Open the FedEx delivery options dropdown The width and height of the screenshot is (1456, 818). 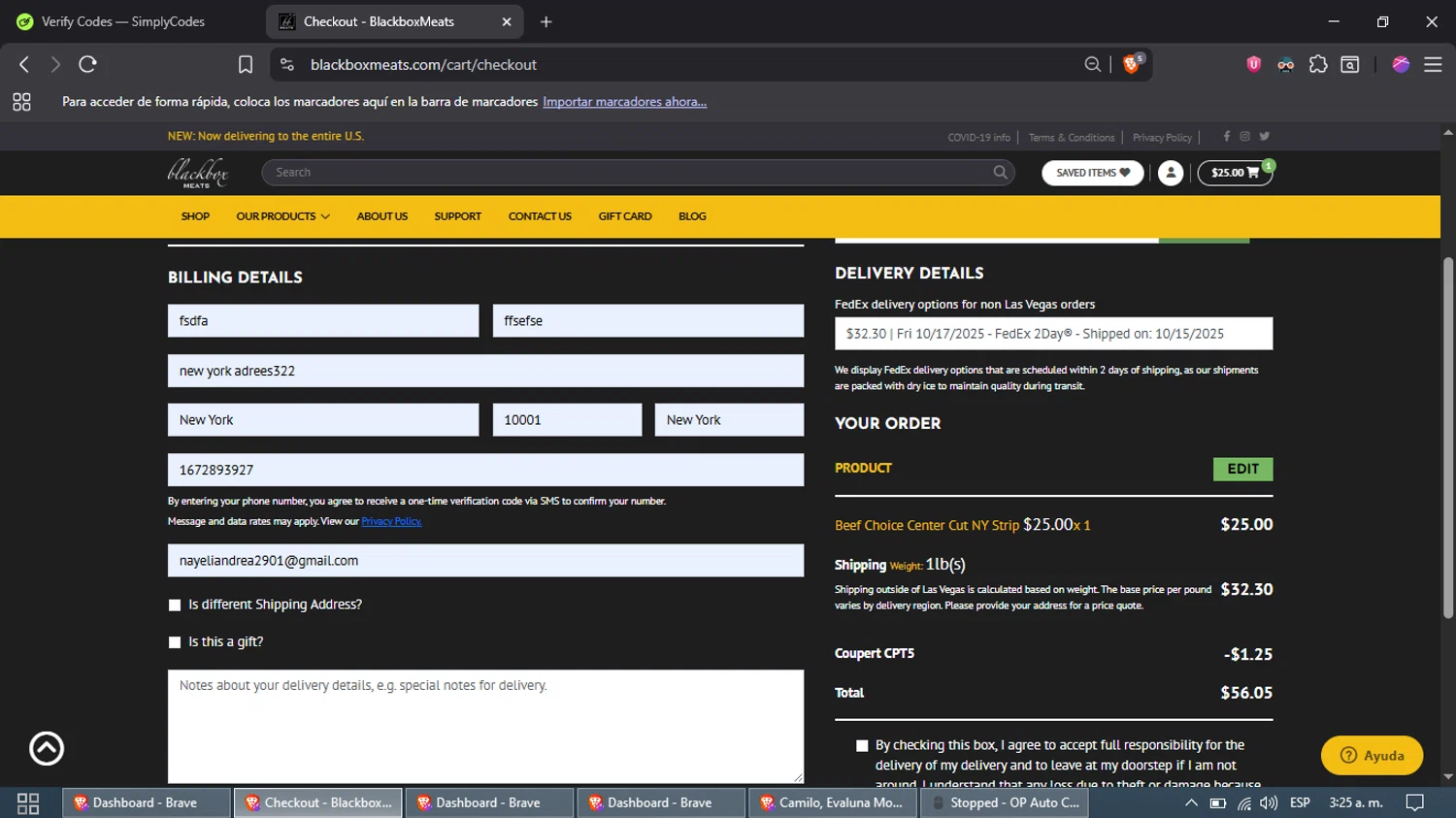click(x=1053, y=334)
